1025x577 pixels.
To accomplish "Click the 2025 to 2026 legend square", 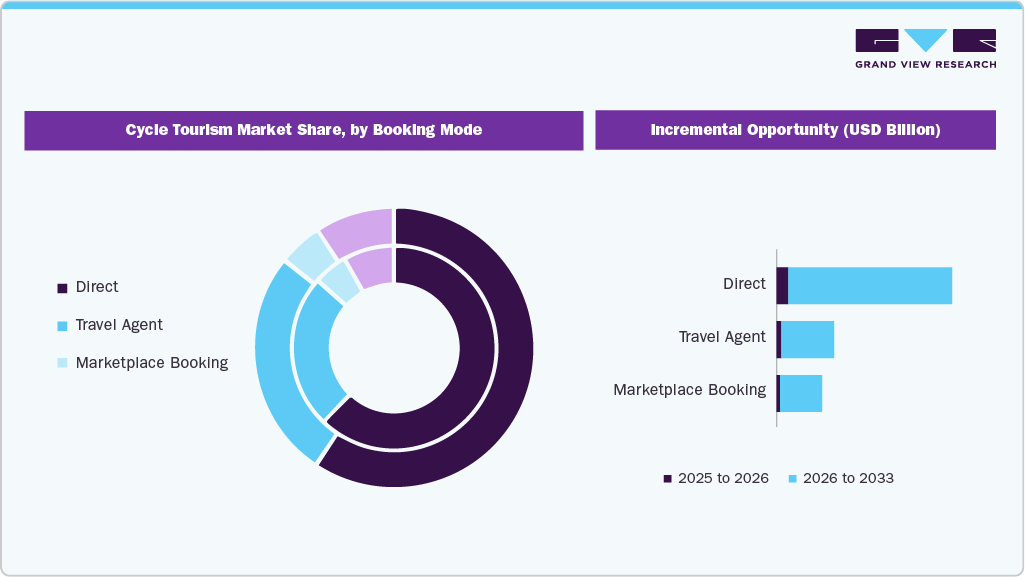I will (665, 478).
